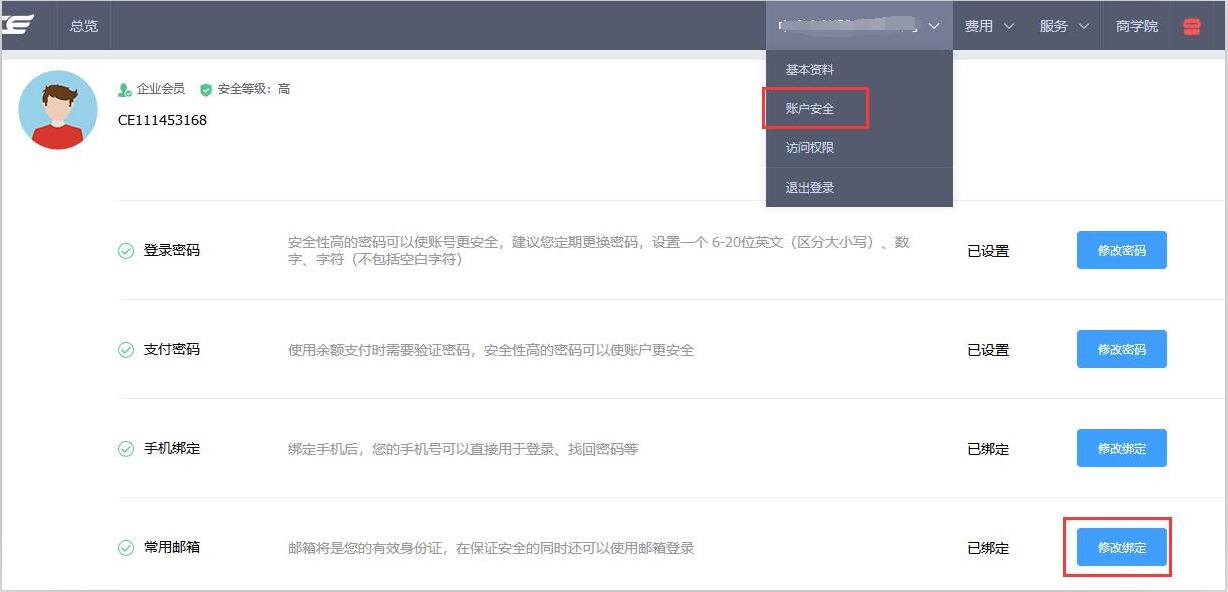
Task: Open 访问权限 from the account menu
Action: pyautogui.click(x=809, y=148)
